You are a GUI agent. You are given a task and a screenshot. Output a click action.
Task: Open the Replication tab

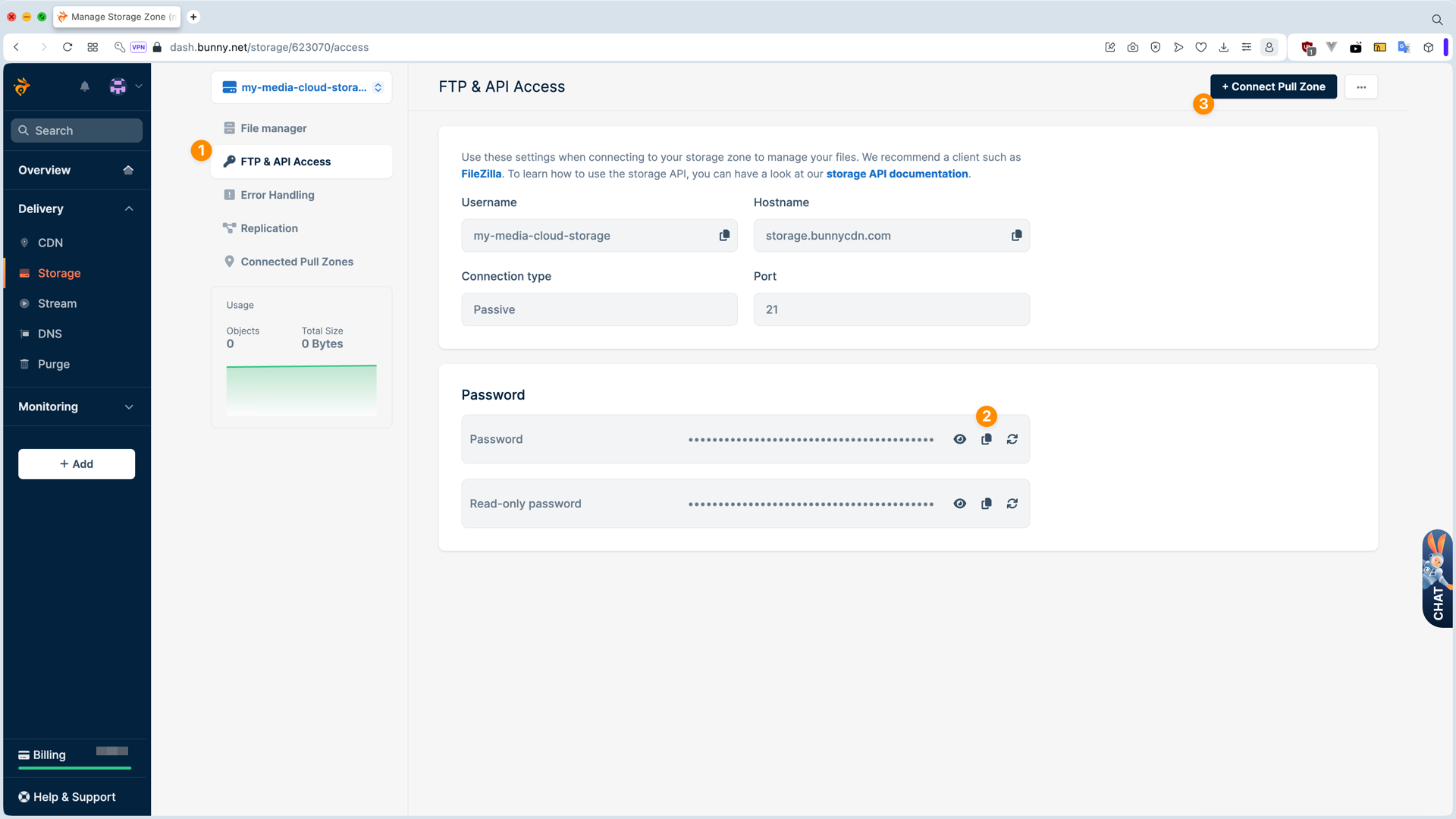pos(302,229)
